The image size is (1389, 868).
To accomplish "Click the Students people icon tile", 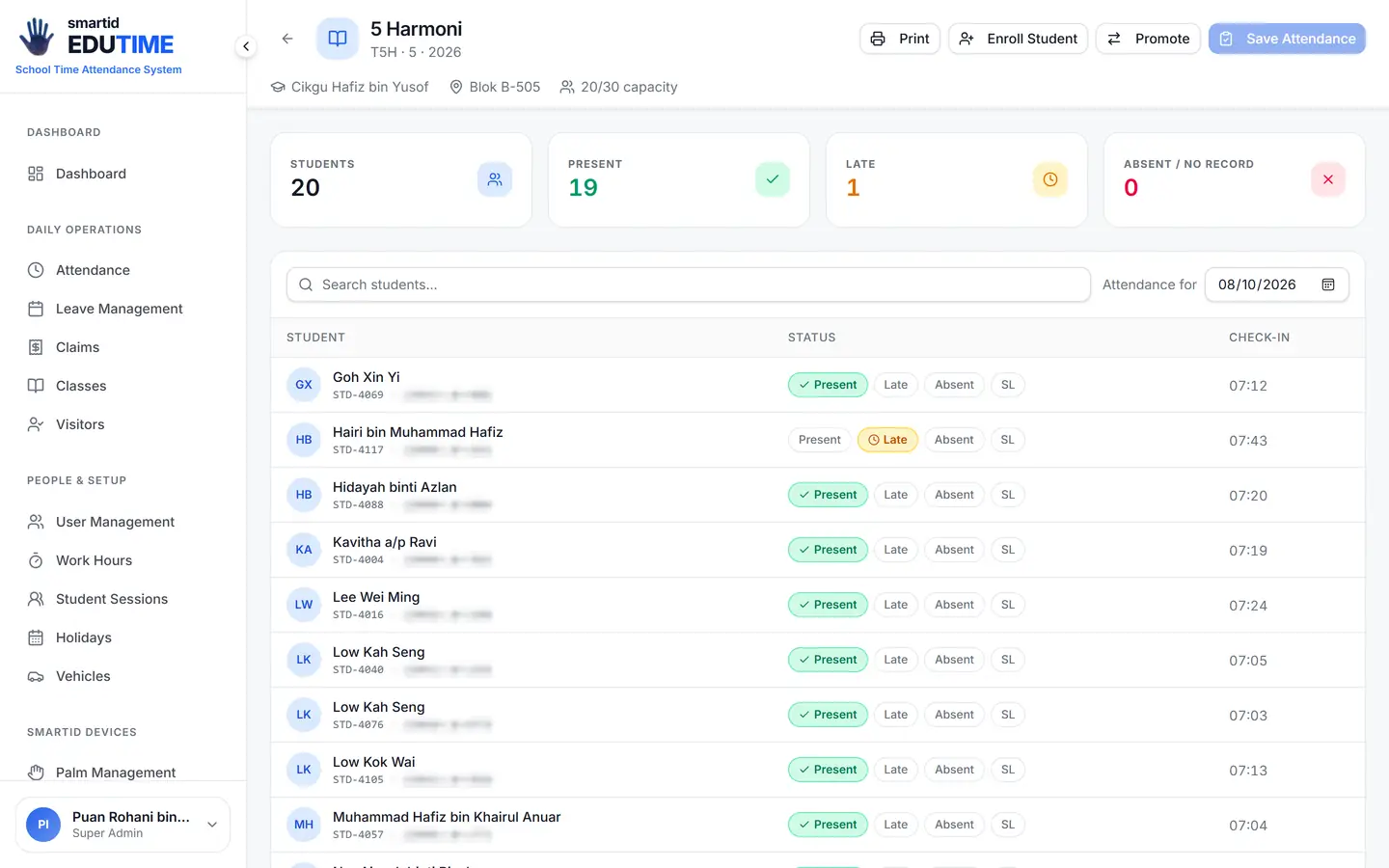I will (495, 179).
